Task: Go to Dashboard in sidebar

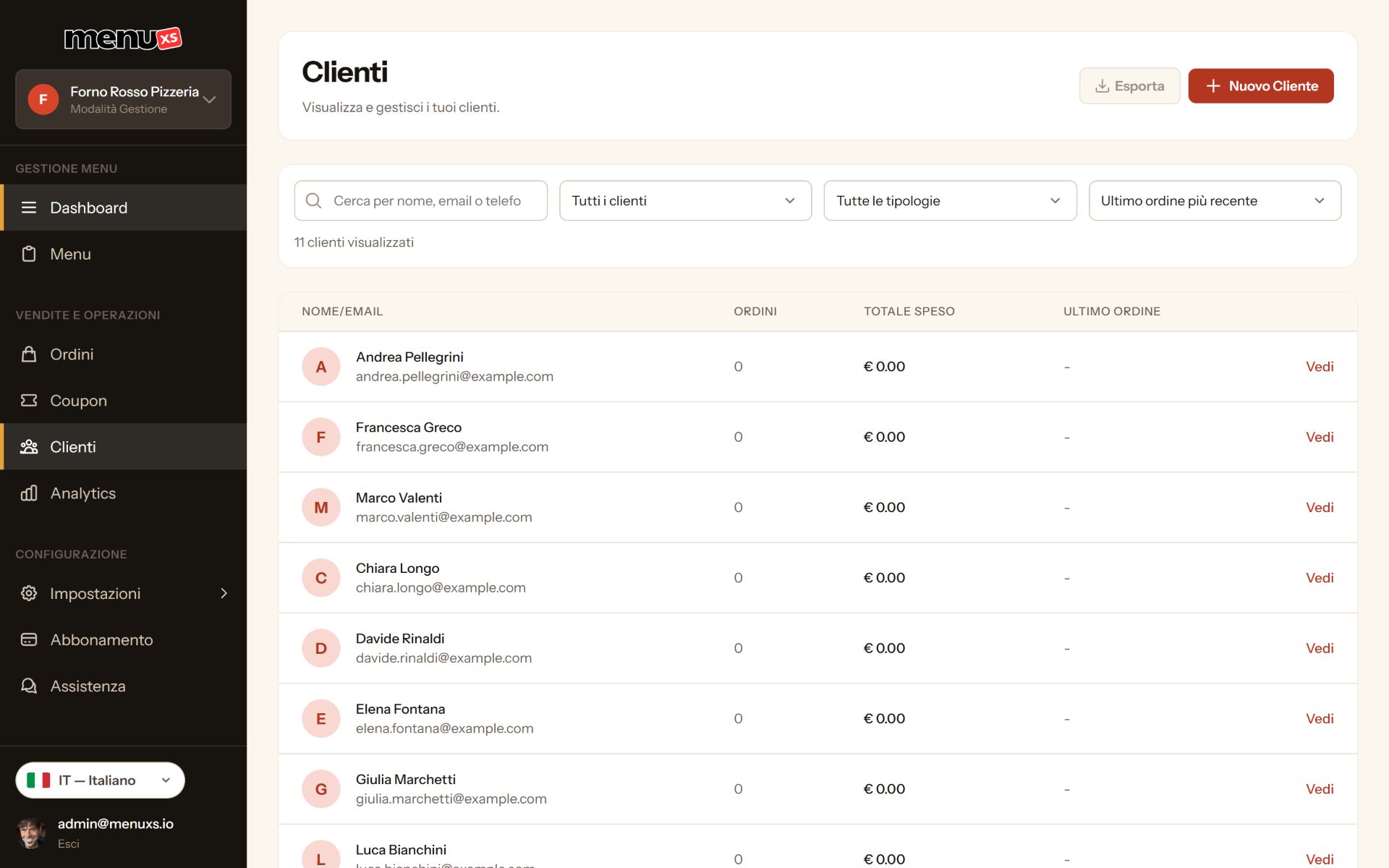Action: click(123, 208)
